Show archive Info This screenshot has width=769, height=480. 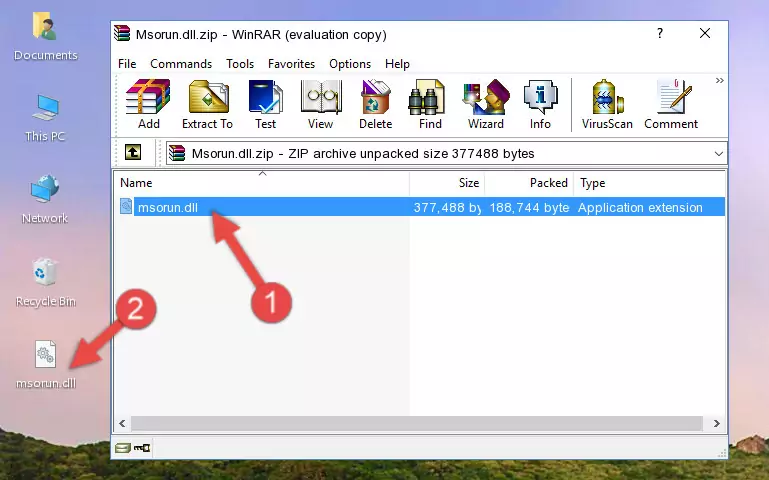click(540, 104)
